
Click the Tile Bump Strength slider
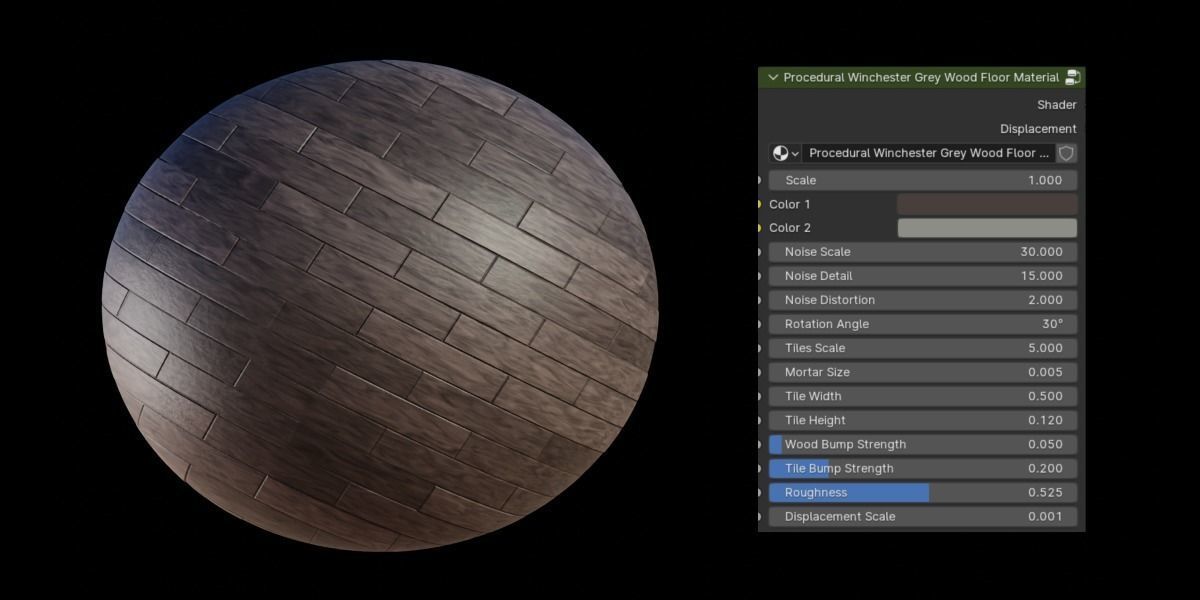923,468
